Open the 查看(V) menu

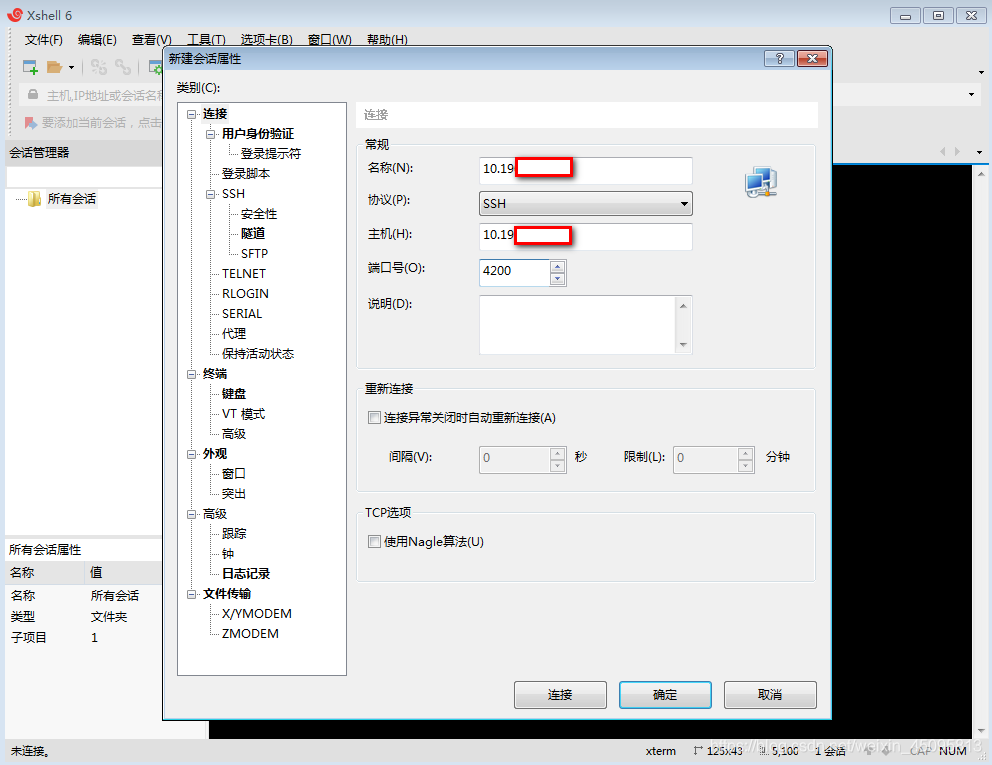pyautogui.click(x=151, y=40)
